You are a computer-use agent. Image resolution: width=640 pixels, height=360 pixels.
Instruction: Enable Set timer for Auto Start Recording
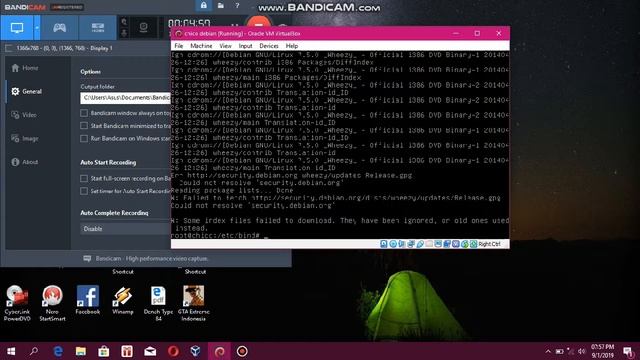(84, 191)
